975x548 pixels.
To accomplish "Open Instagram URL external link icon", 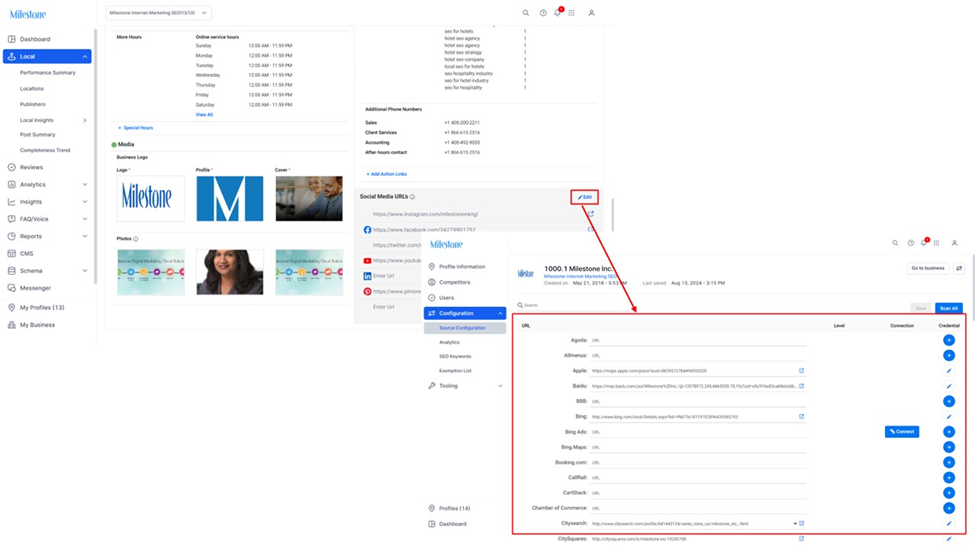I will click(x=591, y=214).
